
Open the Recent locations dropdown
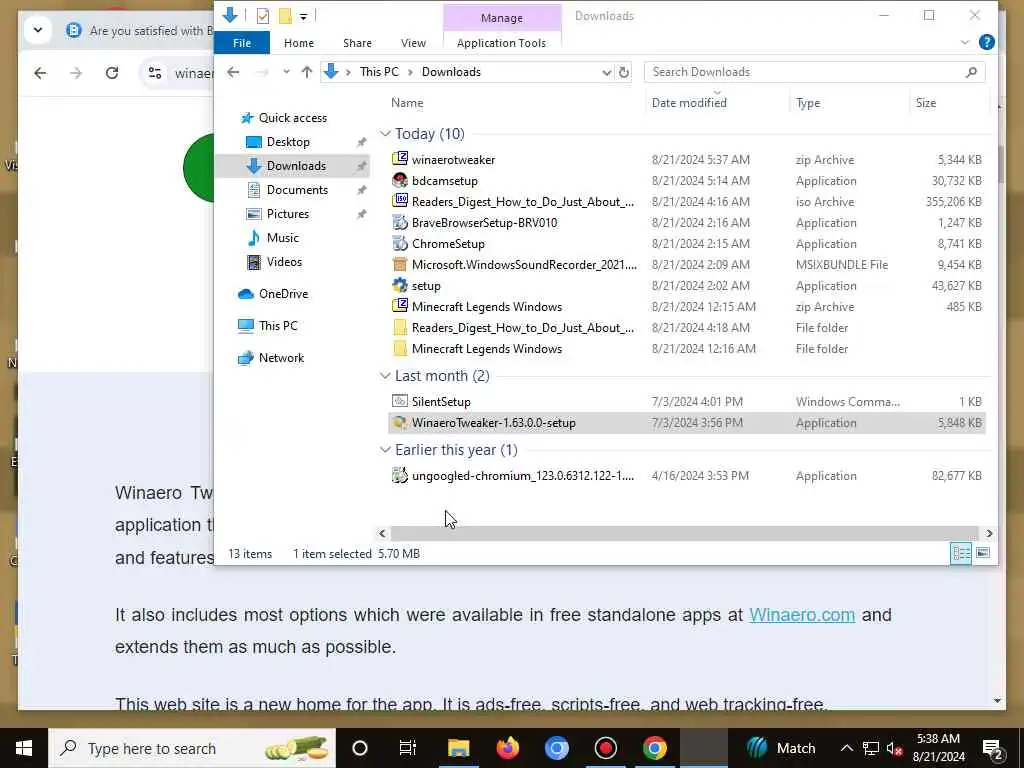click(x=286, y=72)
